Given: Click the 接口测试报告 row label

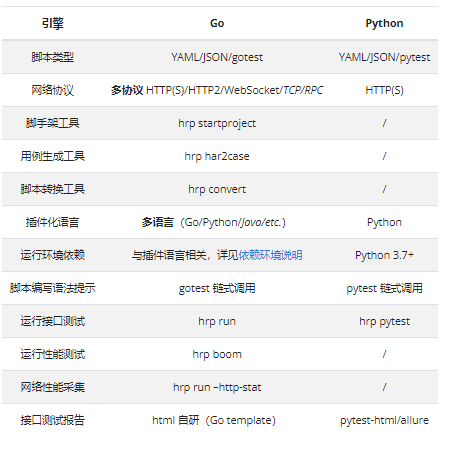Looking at the screenshot, I should [53, 420].
